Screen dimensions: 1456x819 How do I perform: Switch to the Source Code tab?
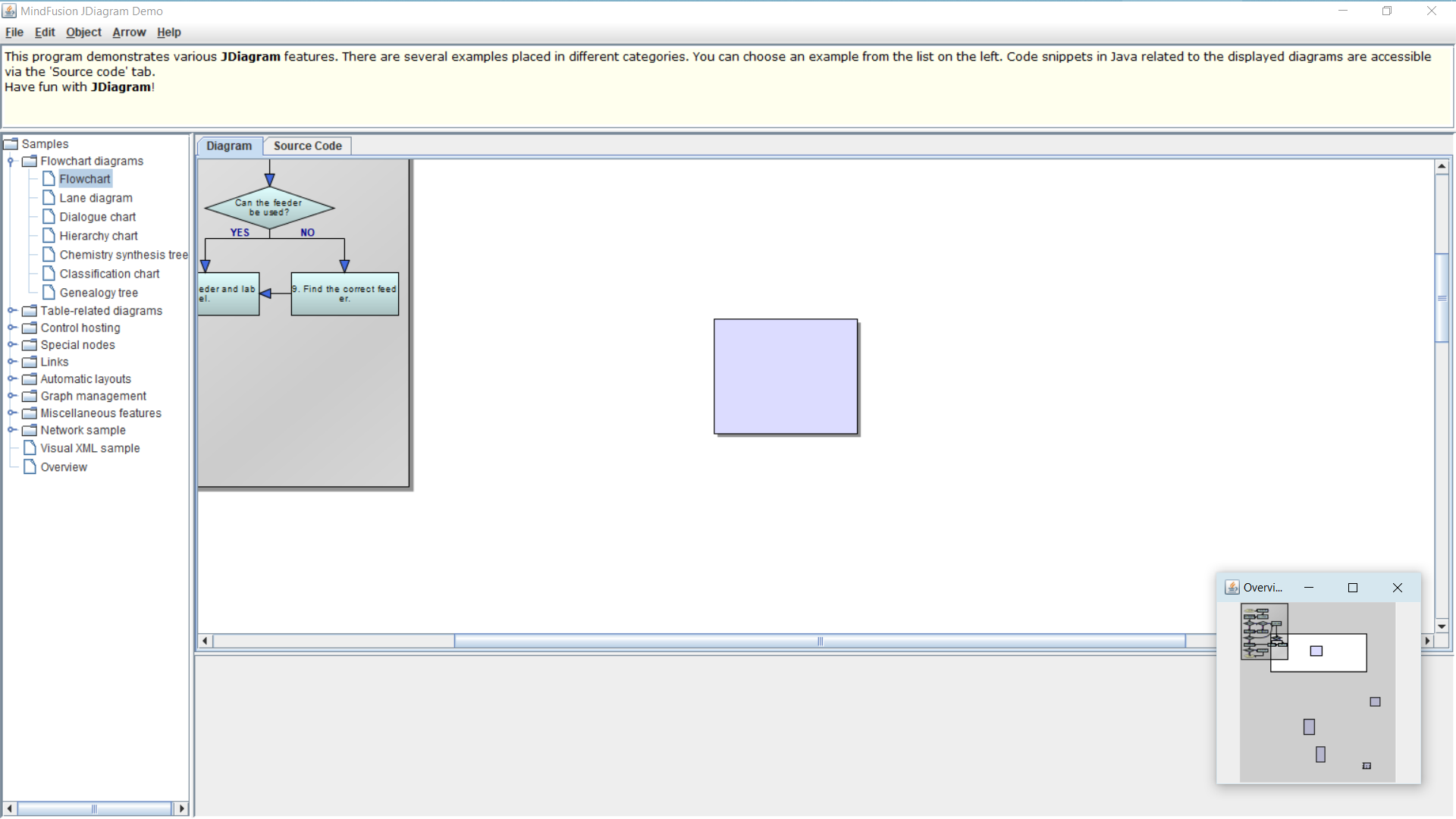307,146
